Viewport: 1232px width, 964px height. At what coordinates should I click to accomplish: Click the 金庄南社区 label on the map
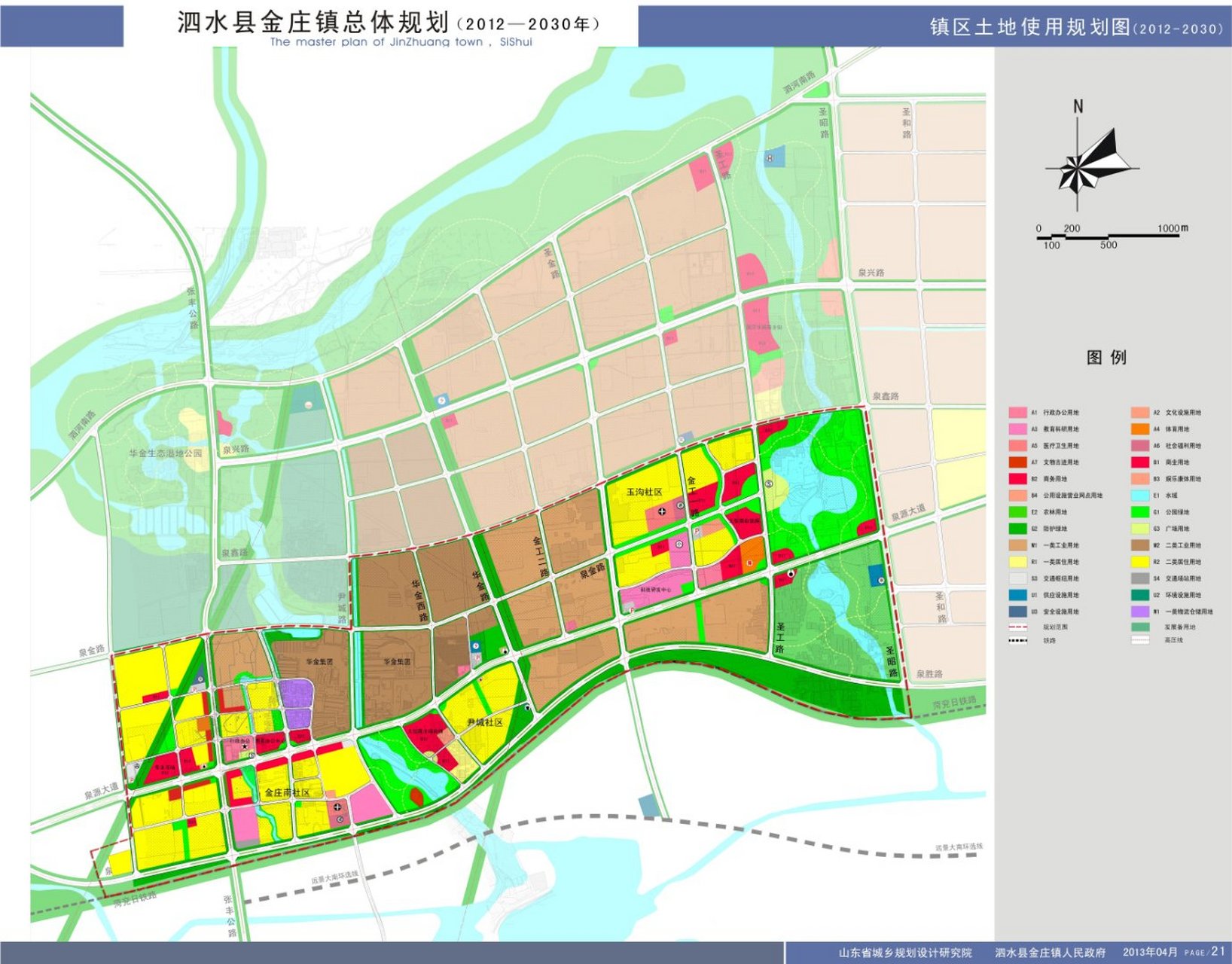point(287,793)
